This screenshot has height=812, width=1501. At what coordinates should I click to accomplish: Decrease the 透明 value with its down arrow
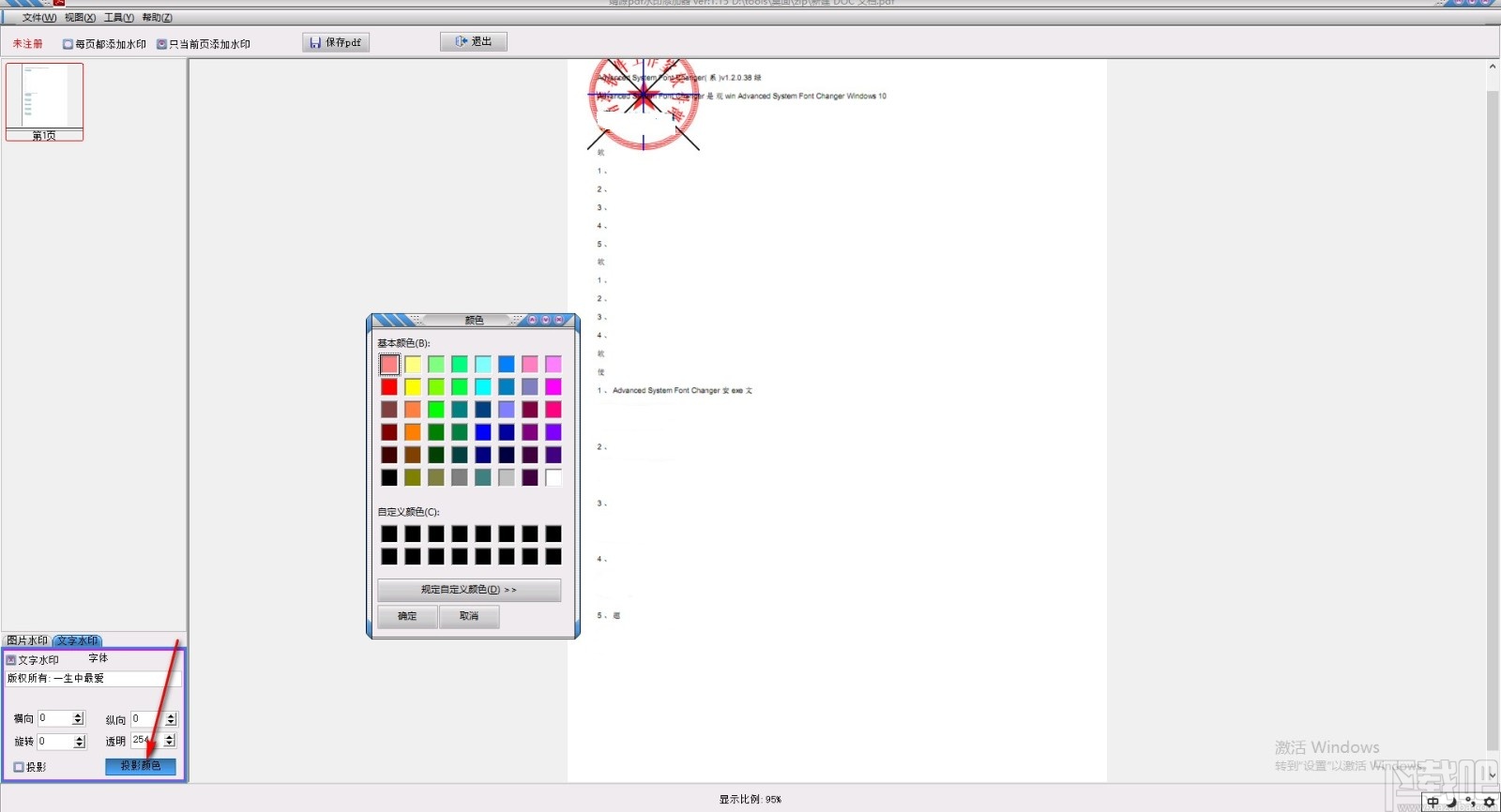[170, 744]
